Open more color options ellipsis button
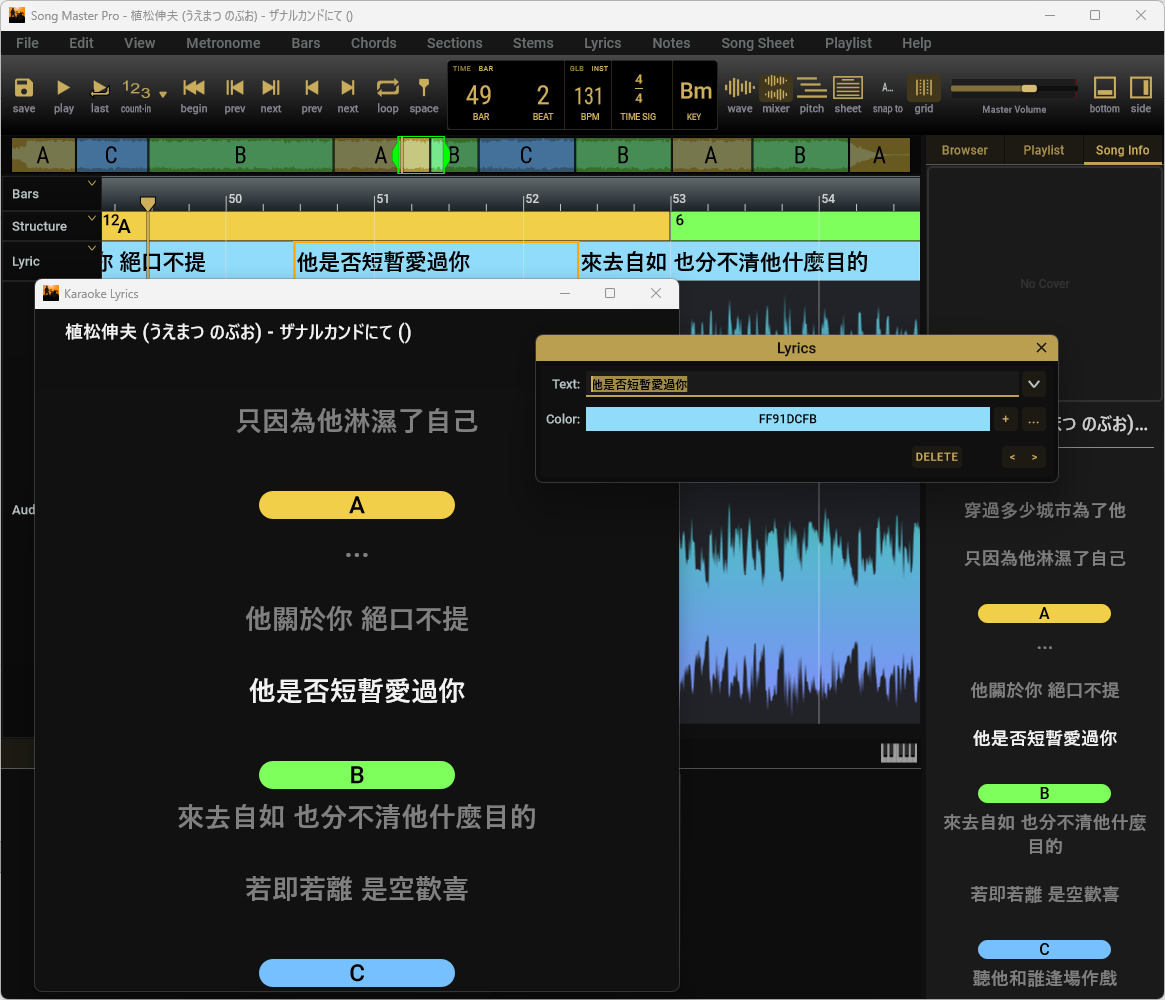The width and height of the screenshot is (1165, 1000). pos(1033,419)
